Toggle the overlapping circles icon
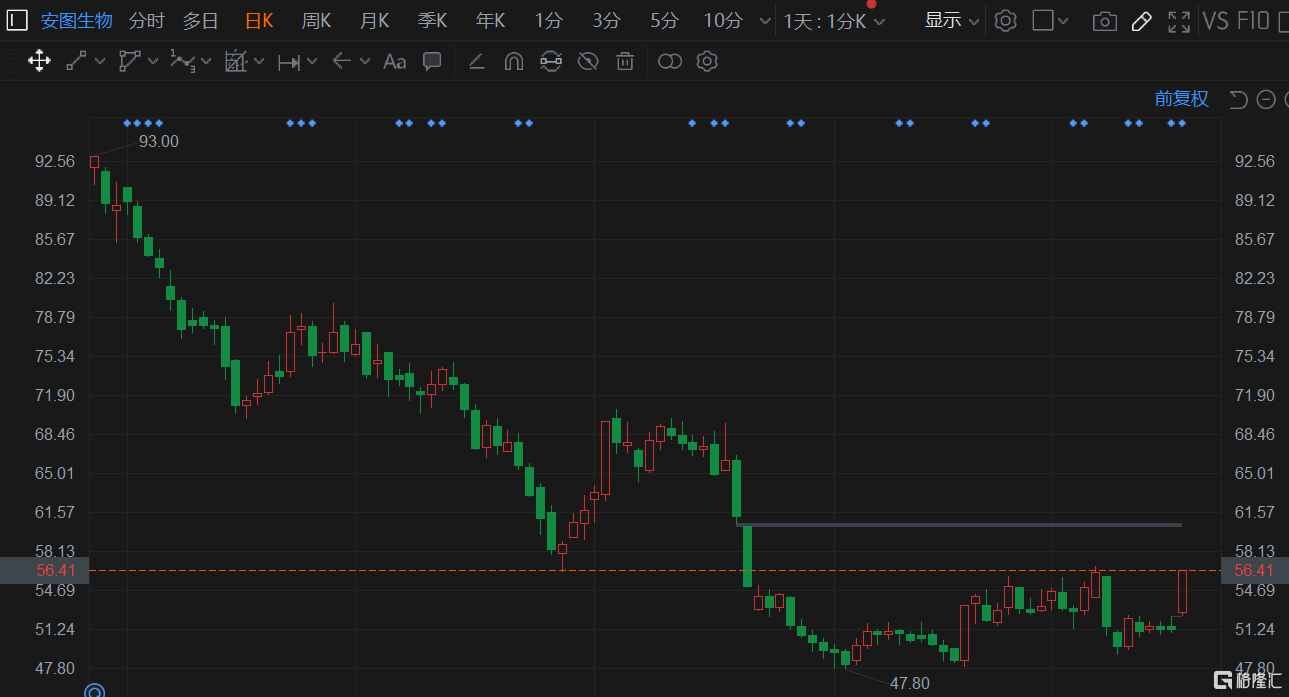The image size is (1289, 697). (x=670, y=62)
